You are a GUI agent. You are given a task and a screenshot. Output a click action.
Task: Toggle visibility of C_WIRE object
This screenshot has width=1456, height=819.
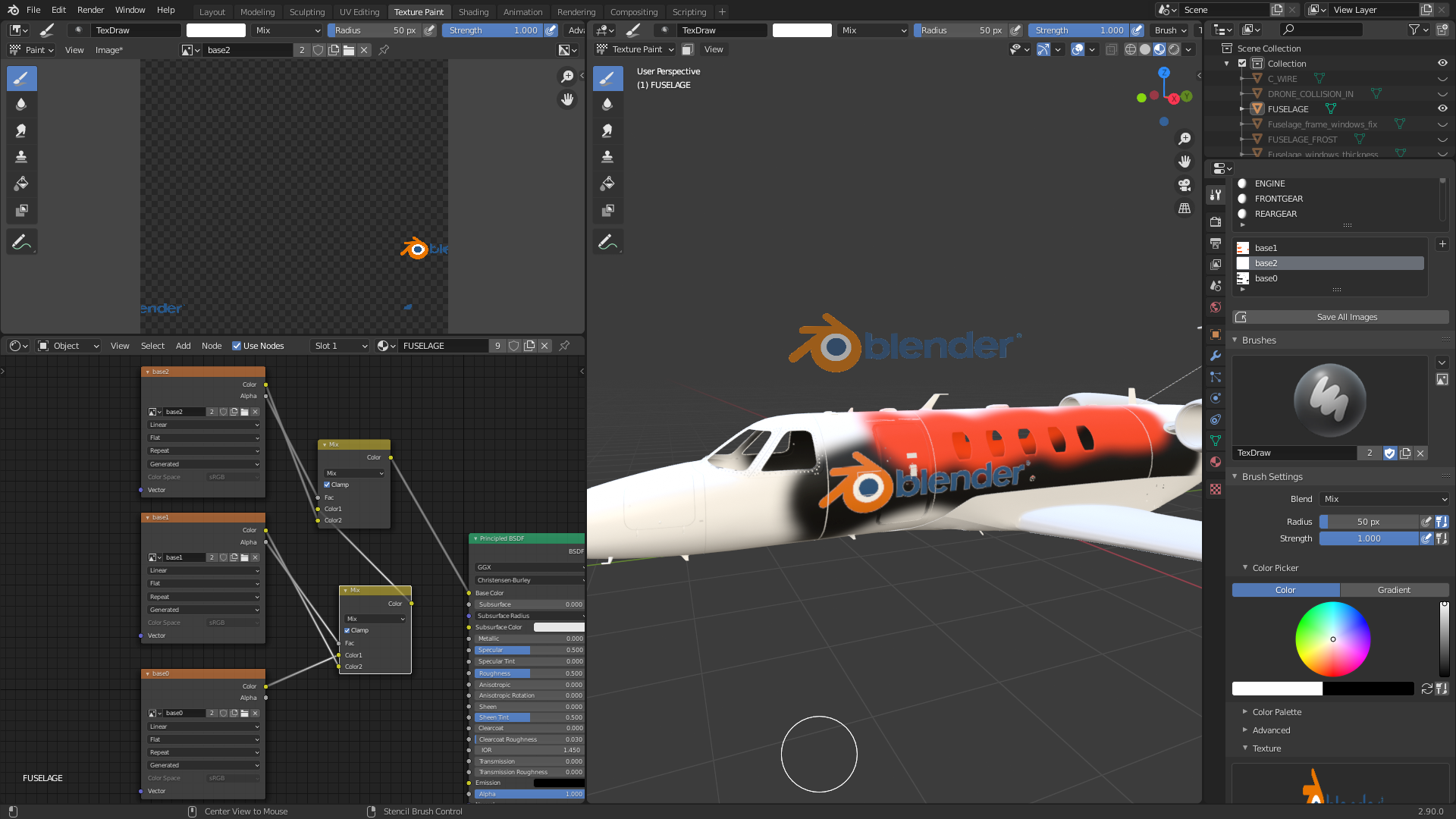pos(1442,79)
